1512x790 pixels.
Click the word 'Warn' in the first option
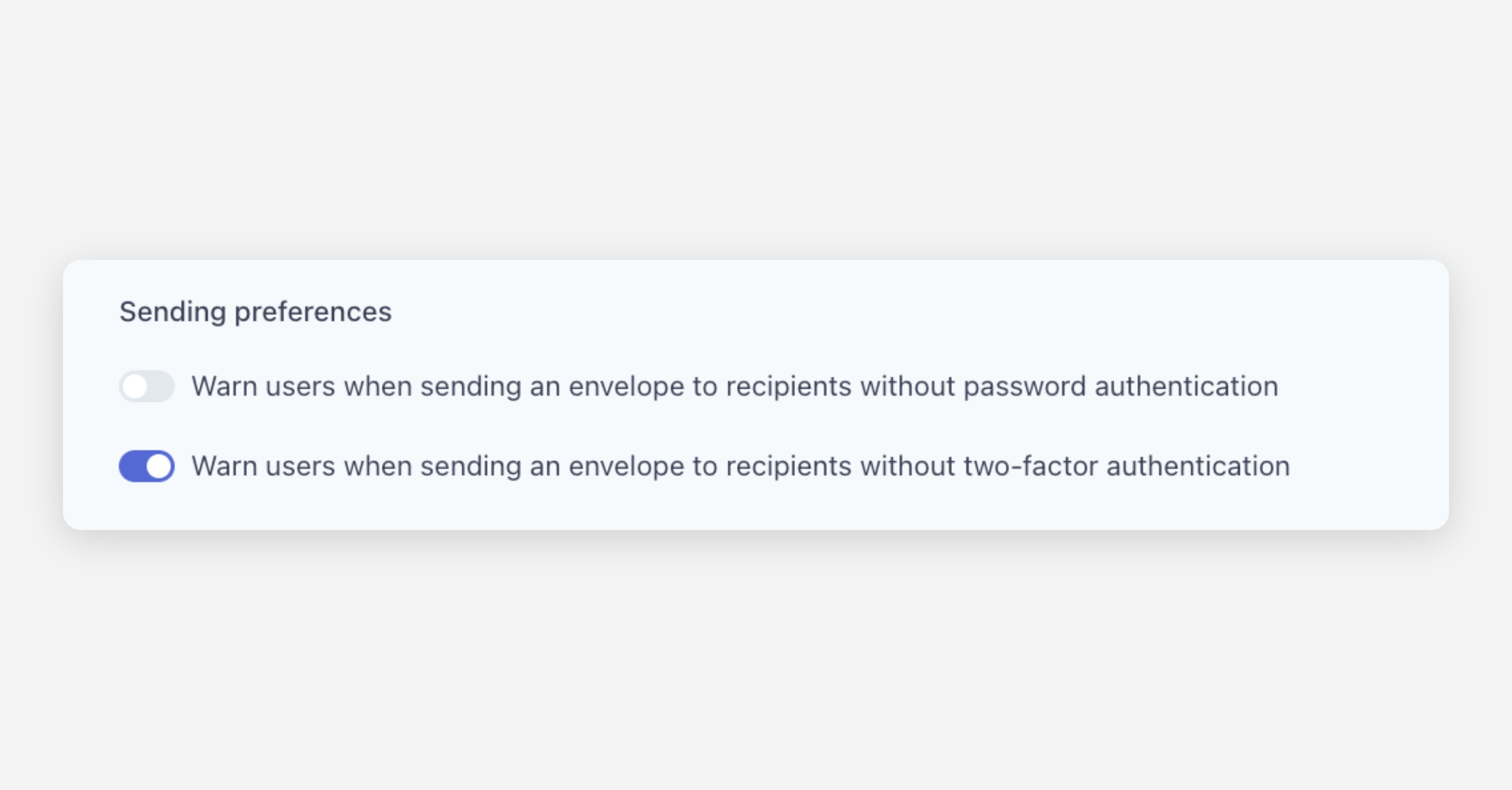coord(224,386)
